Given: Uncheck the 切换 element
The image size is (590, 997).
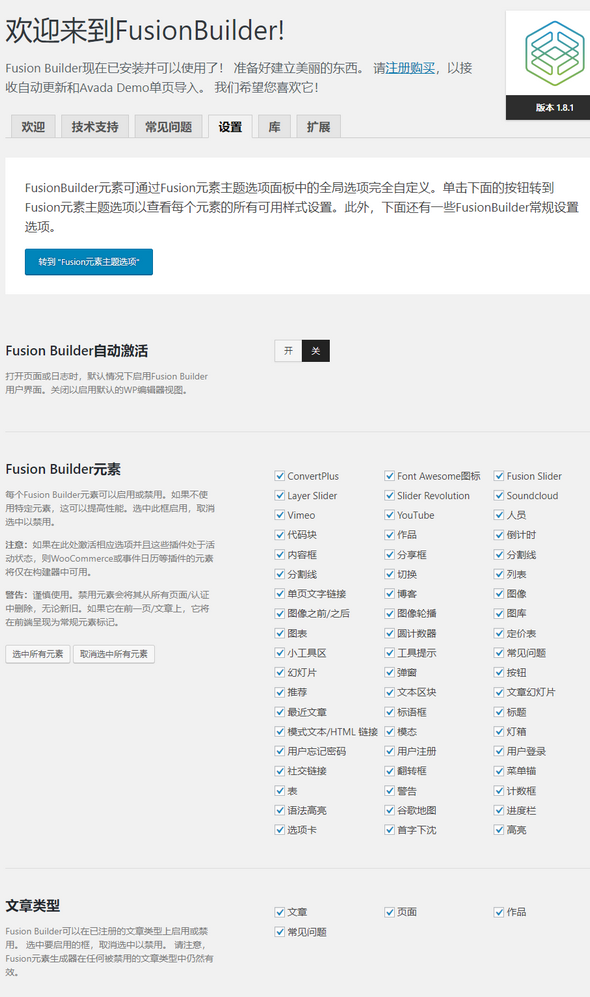Looking at the screenshot, I should click(x=390, y=574).
